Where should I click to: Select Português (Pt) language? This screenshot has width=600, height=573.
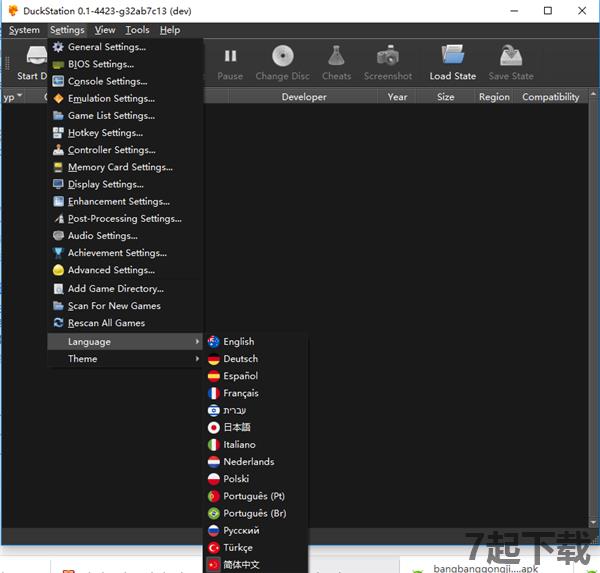[x=257, y=496]
